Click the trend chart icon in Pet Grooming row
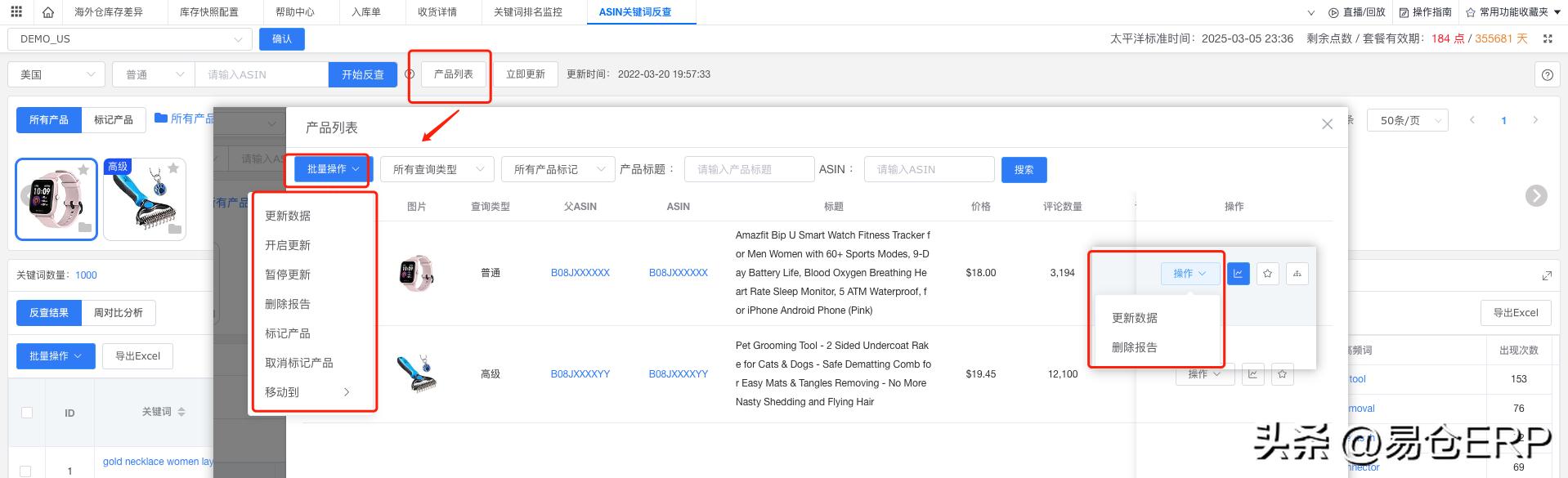This screenshot has height=478, width=1568. (x=1252, y=374)
